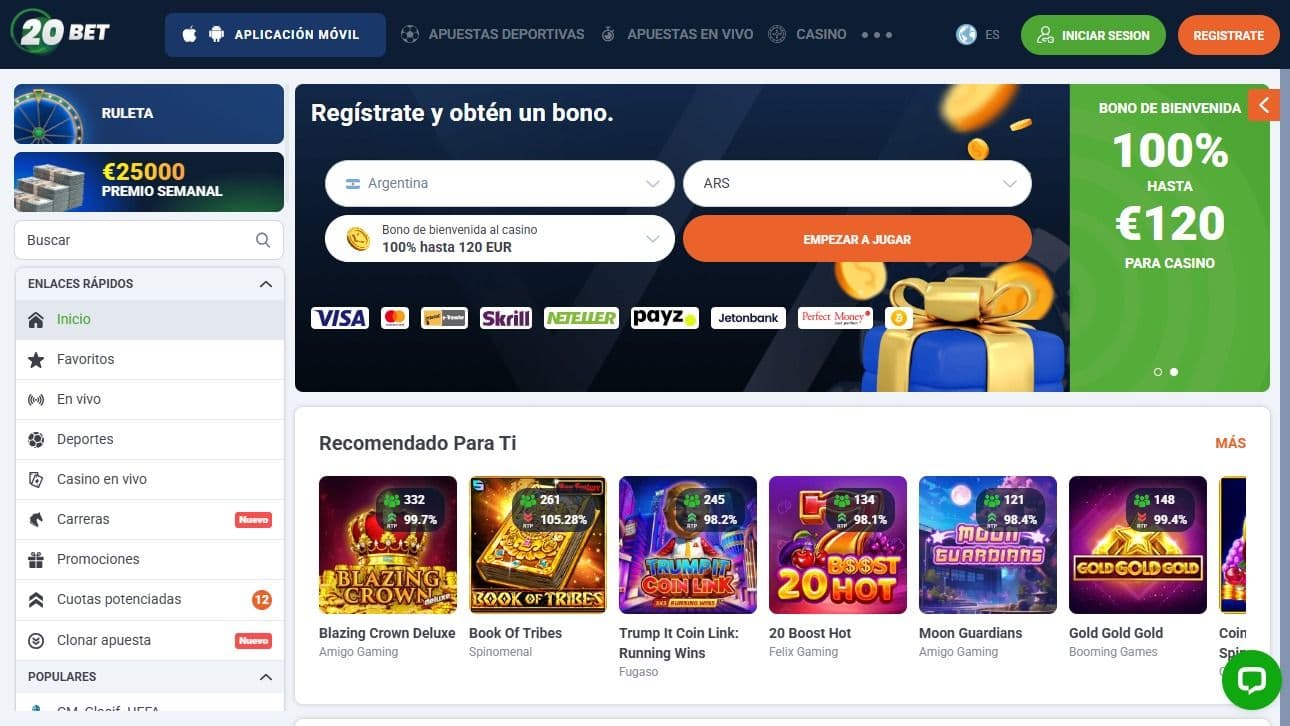This screenshot has height=726, width=1290.
Task: Select the second banner slide dot
Action: [x=1174, y=372]
